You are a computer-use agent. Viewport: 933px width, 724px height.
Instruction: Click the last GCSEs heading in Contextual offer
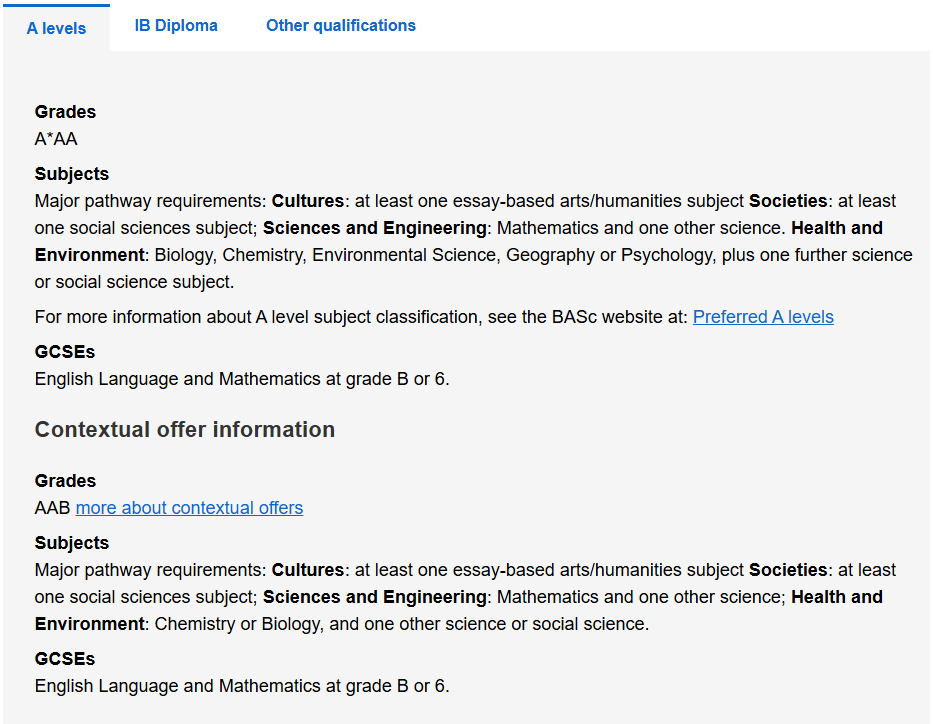click(x=65, y=659)
